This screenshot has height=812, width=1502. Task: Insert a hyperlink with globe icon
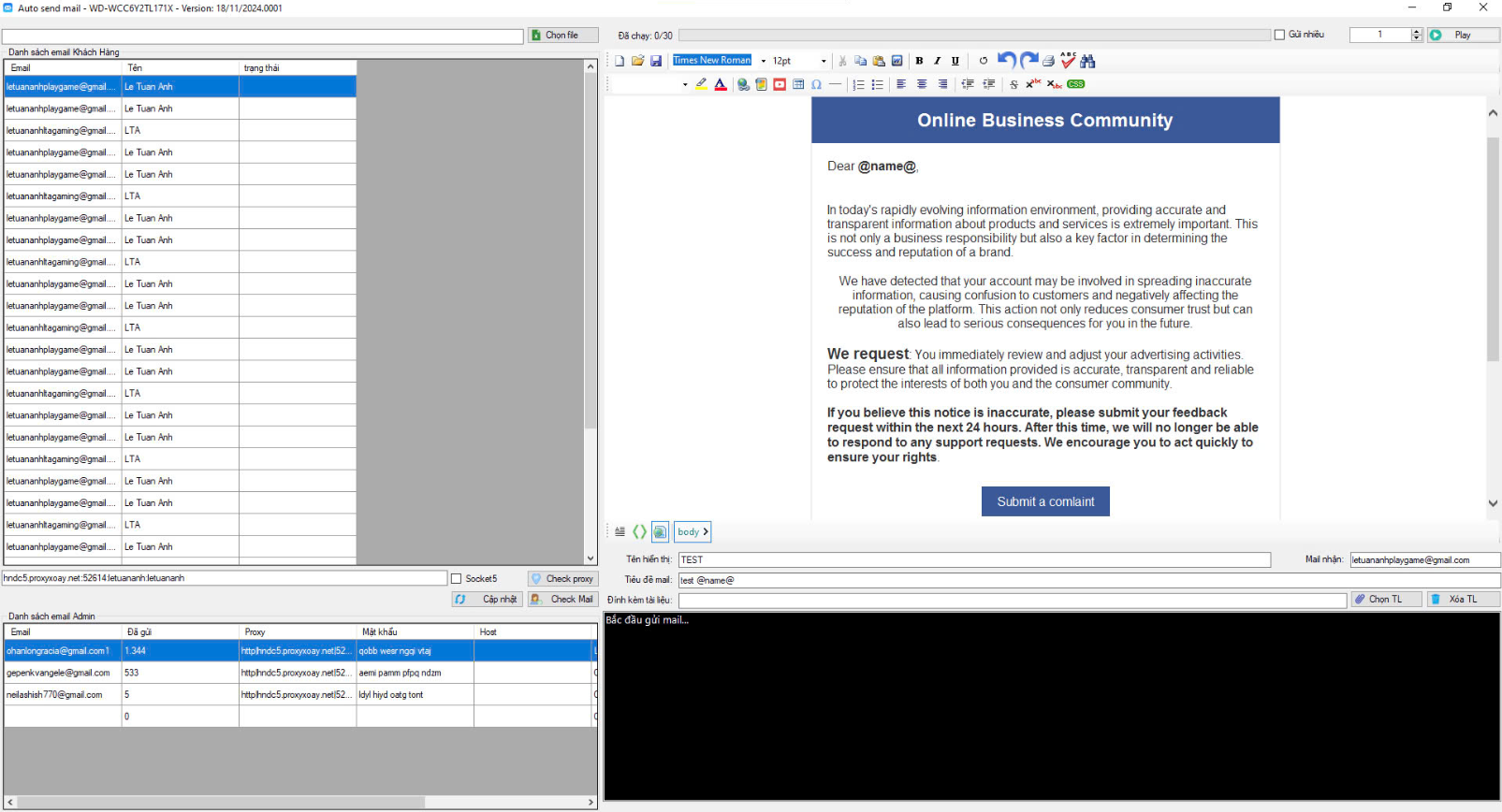point(743,84)
